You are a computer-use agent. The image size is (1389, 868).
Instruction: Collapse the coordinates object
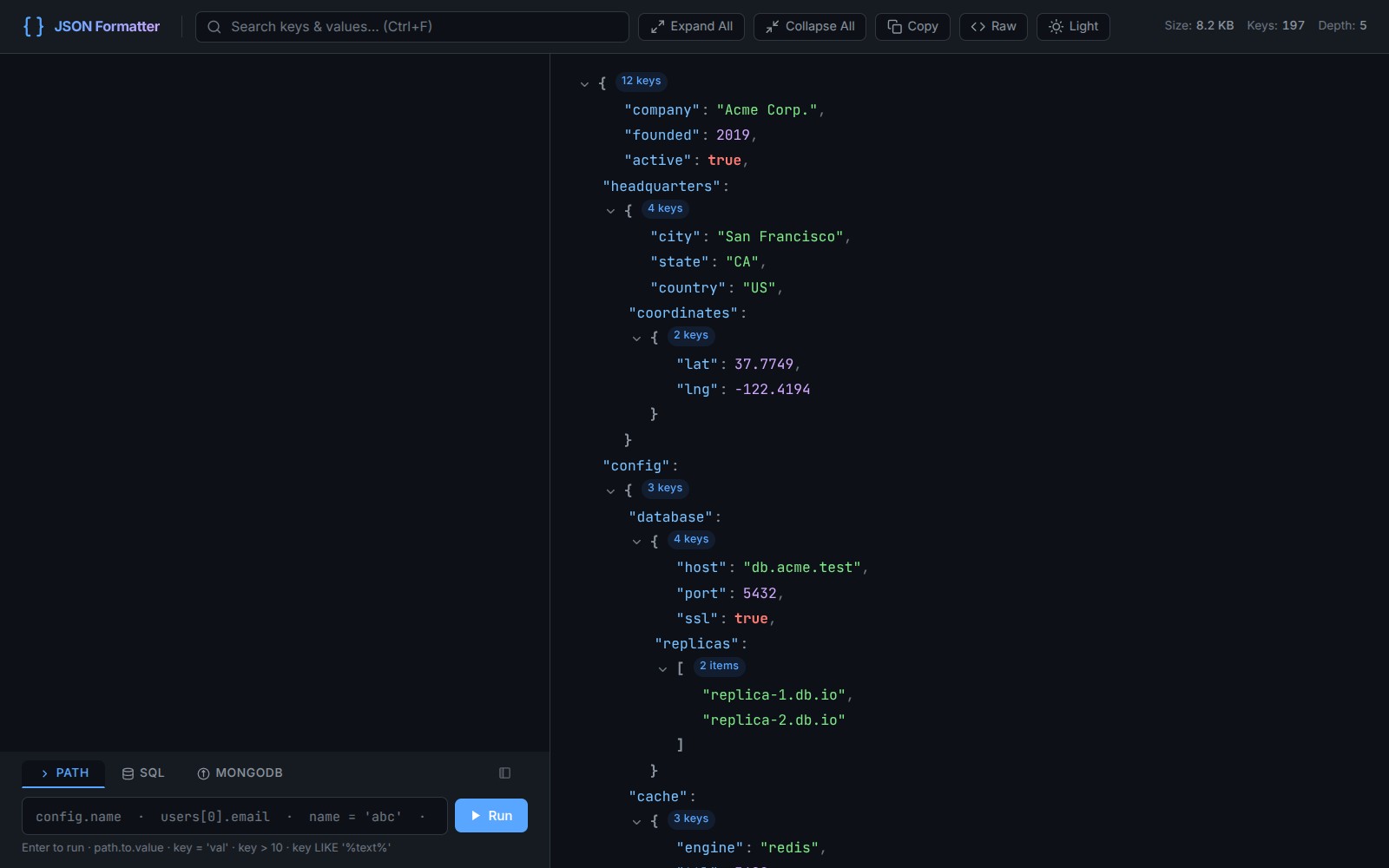pyautogui.click(x=638, y=339)
